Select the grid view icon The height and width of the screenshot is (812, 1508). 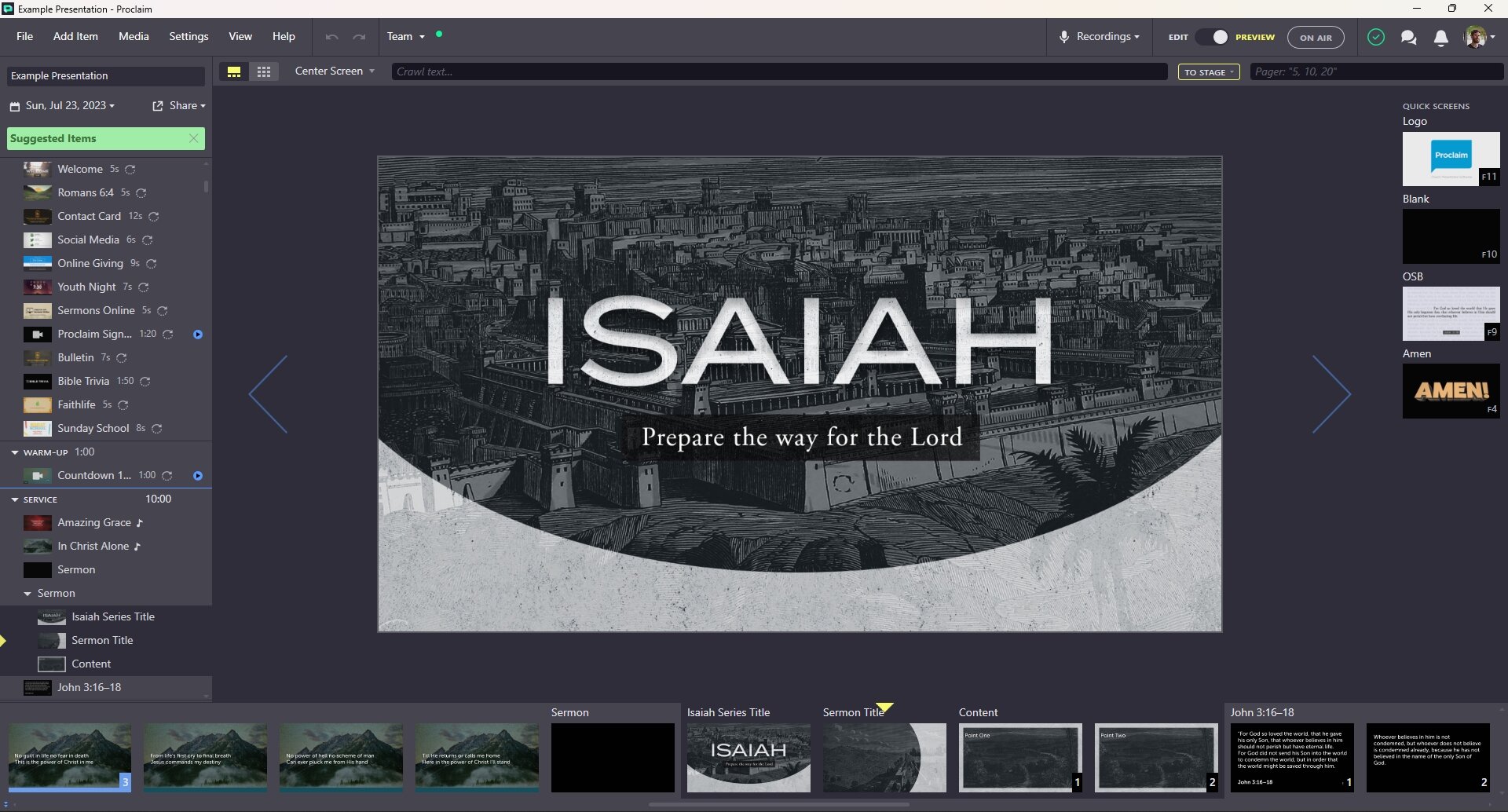point(264,71)
